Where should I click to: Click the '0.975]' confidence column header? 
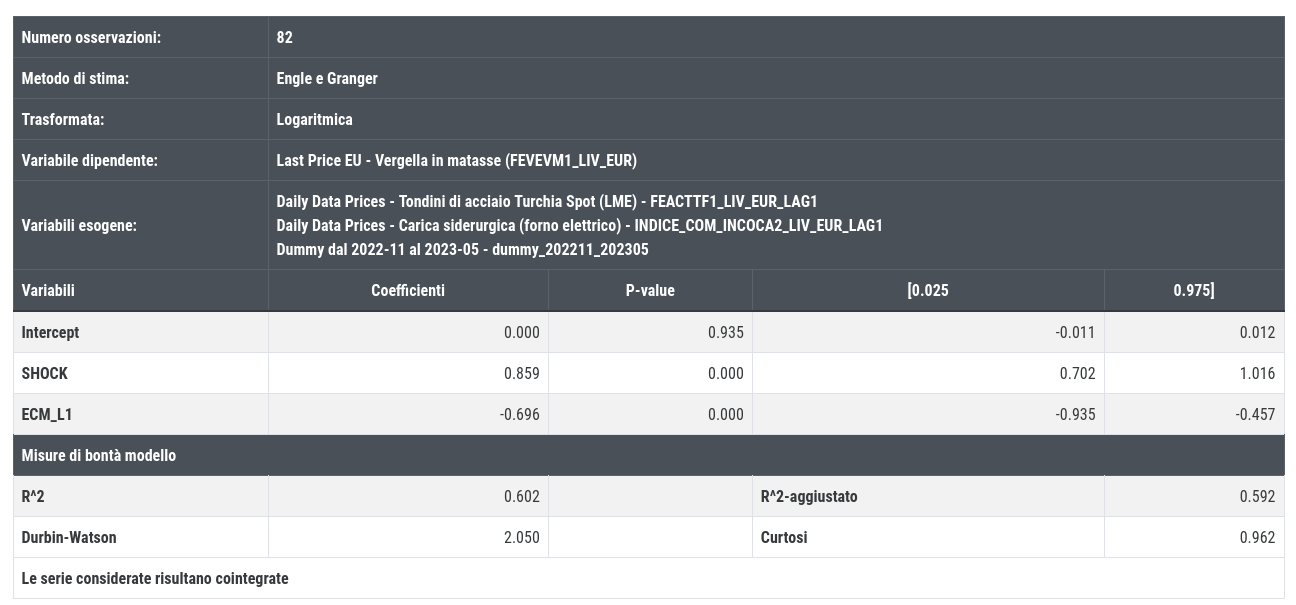(1194, 290)
